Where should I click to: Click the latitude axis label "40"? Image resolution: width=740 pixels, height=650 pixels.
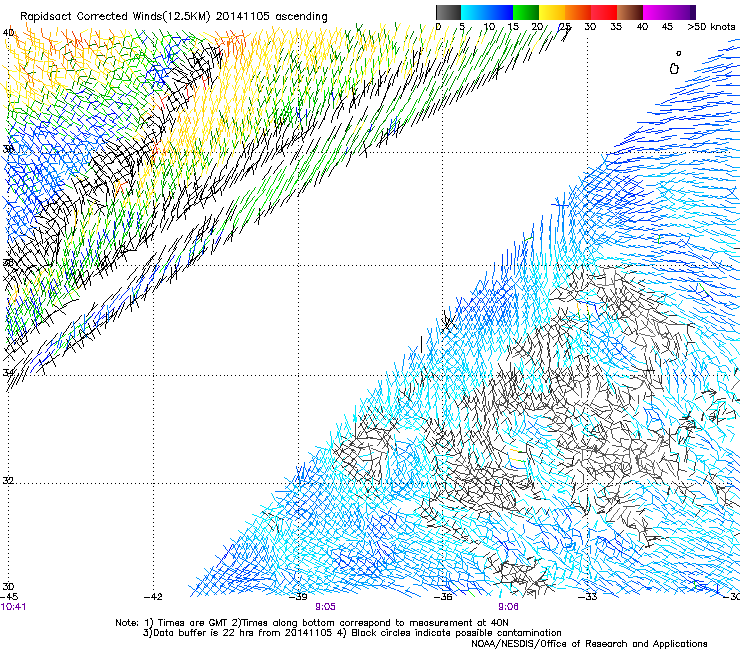(x=8, y=33)
